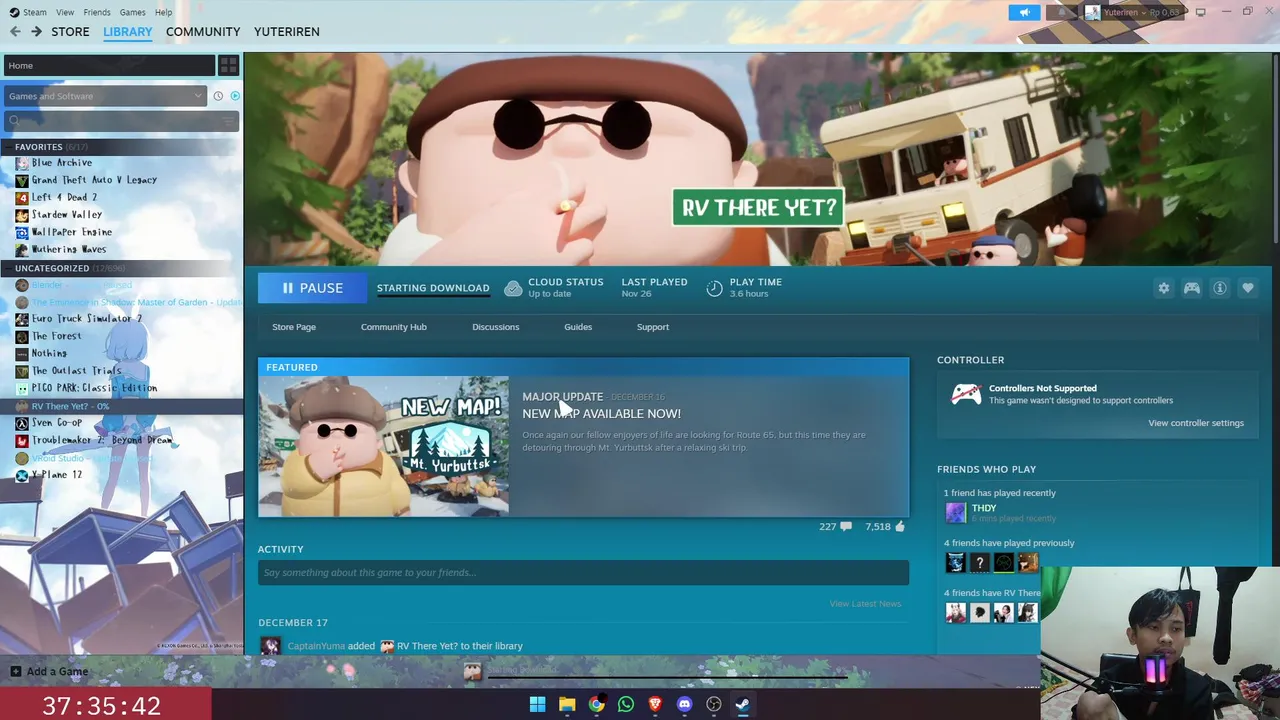
Task: Open the advanced filter options icon
Action: 229,121
